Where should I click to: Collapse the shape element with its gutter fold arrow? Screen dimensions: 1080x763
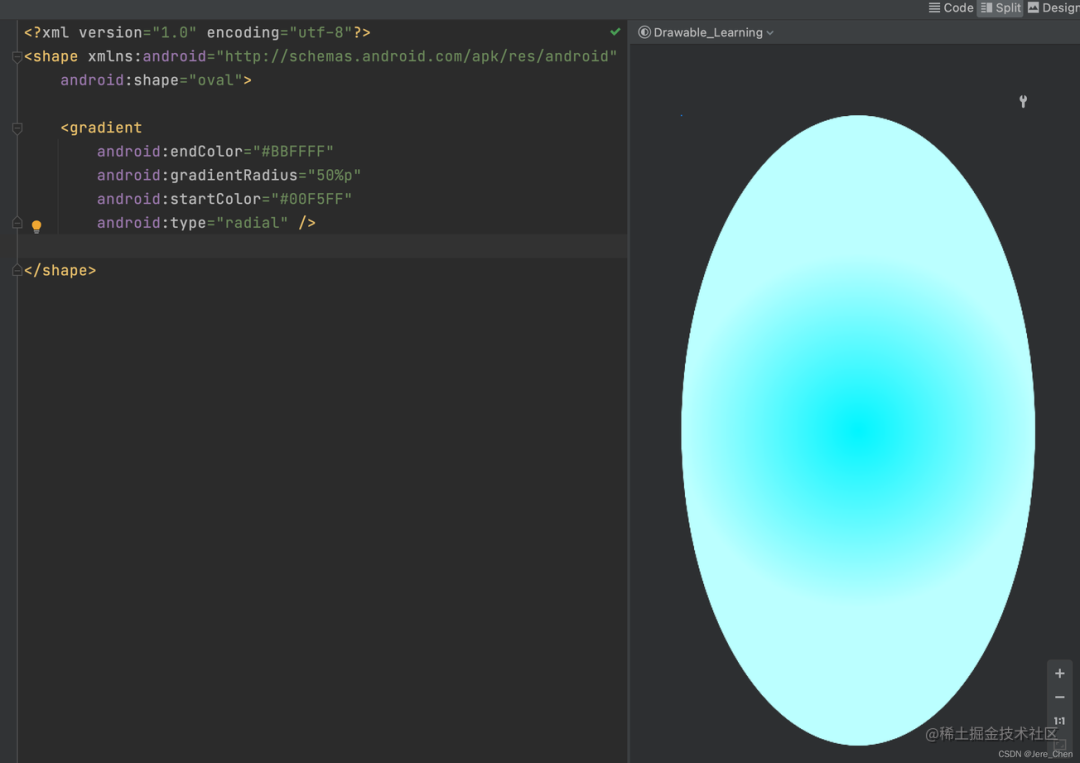[15, 55]
